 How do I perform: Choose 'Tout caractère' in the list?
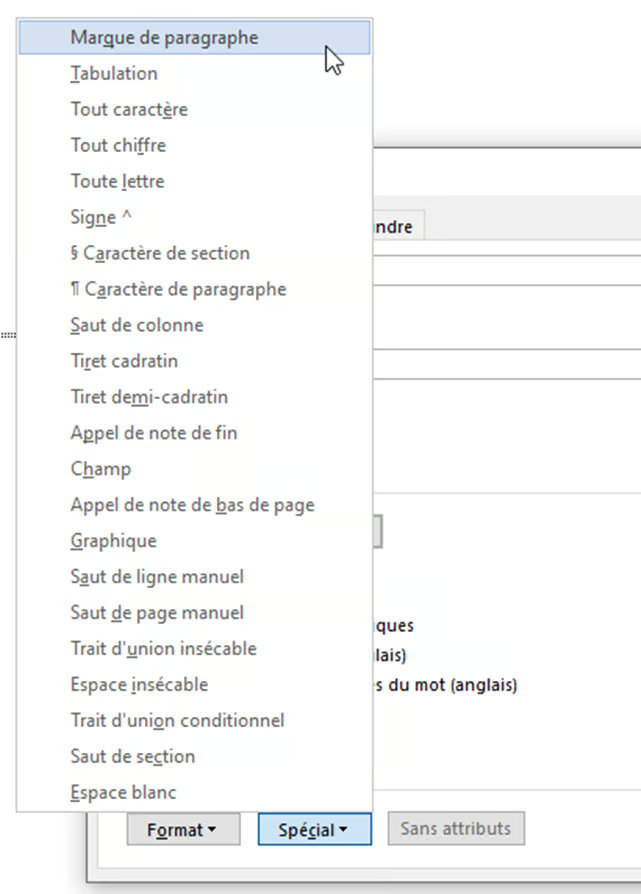coord(128,109)
